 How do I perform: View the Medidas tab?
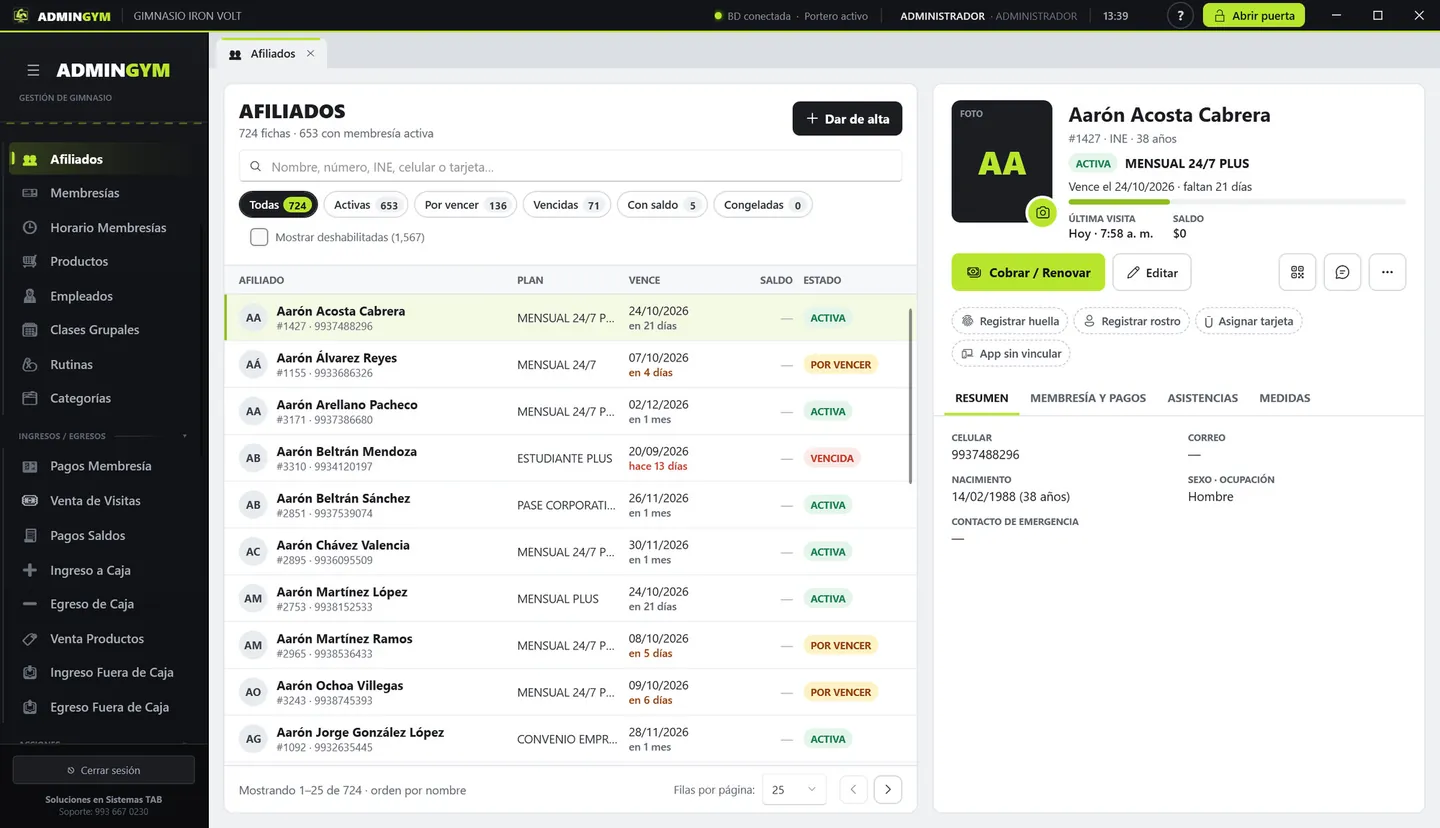click(x=1285, y=398)
